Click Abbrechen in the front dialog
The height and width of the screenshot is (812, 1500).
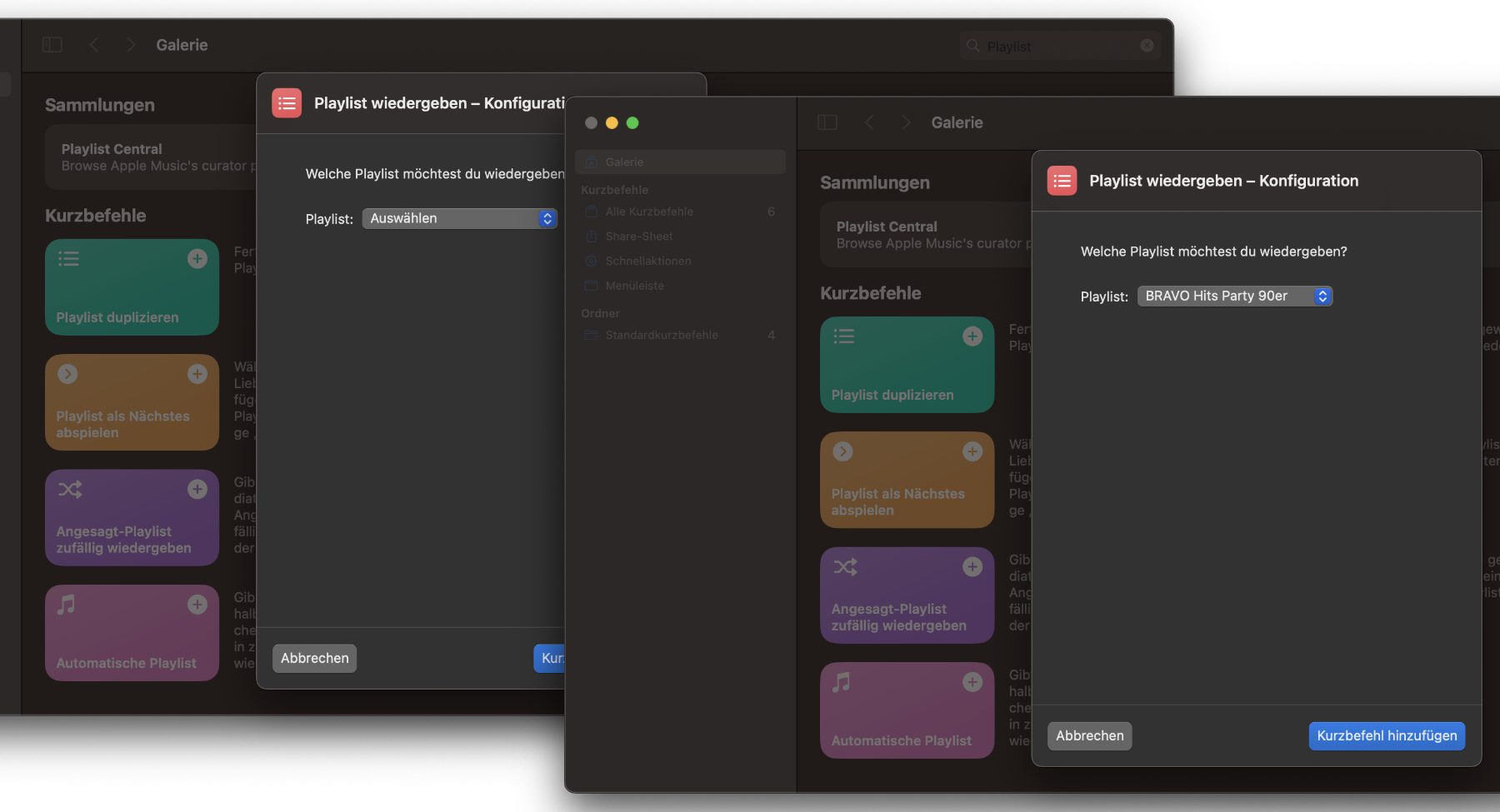pyautogui.click(x=1089, y=735)
